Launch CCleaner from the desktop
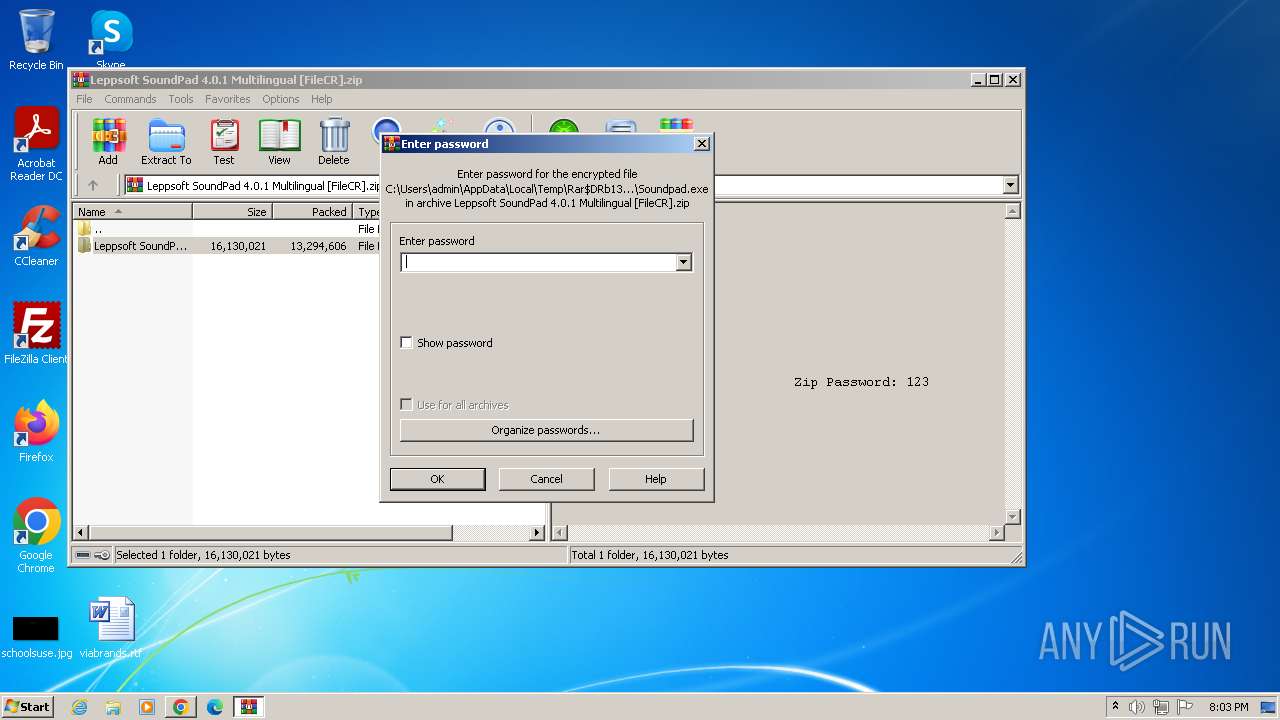This screenshot has width=1280, height=720. click(x=36, y=236)
